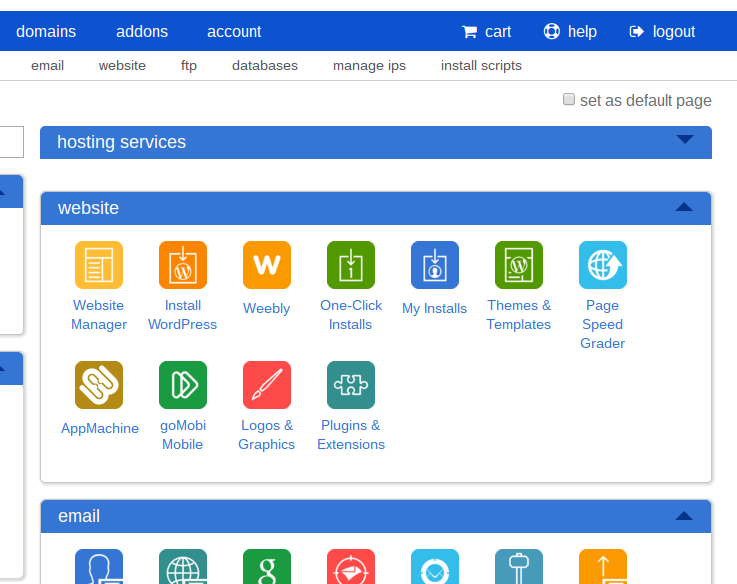The width and height of the screenshot is (737, 584).
Task: Go to the manage ips submenu tab
Action: [369, 65]
